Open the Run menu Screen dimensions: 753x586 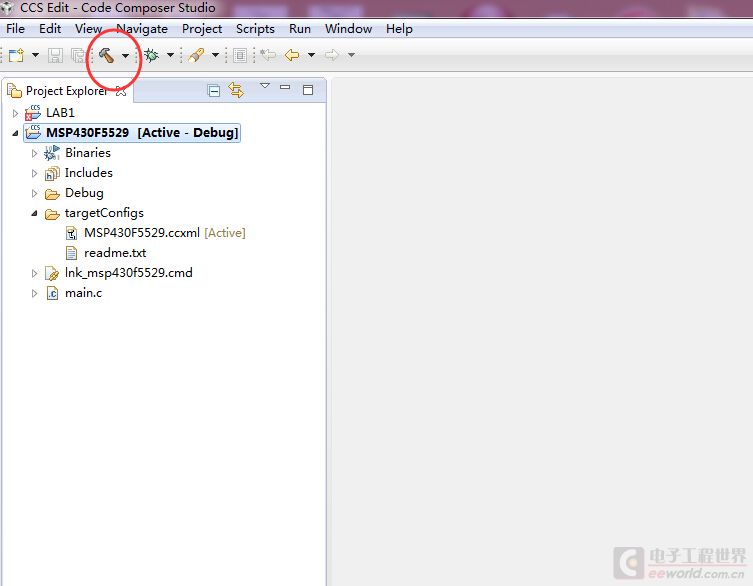coord(300,29)
